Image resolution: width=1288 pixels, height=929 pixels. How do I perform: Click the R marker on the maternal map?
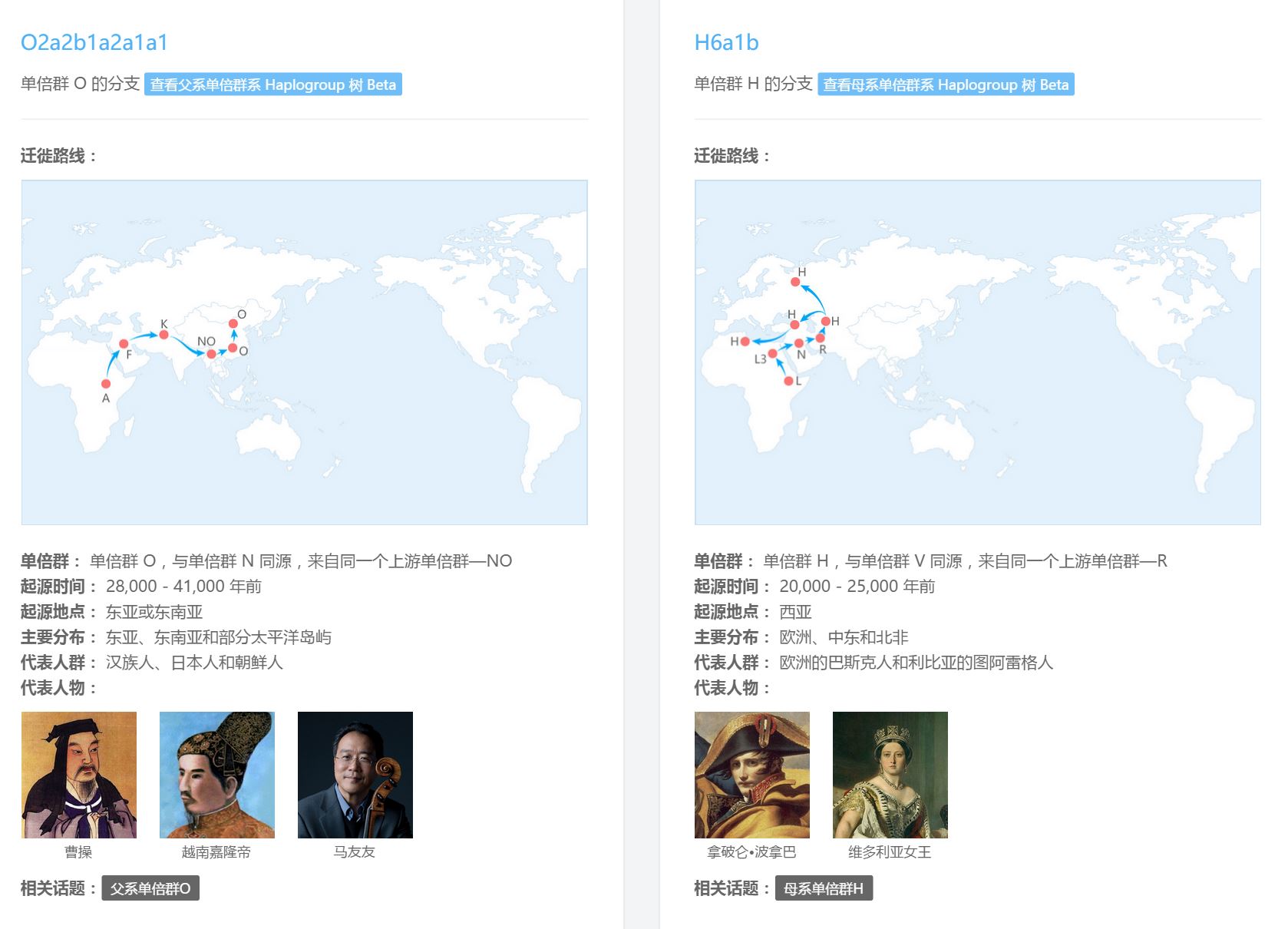820,339
